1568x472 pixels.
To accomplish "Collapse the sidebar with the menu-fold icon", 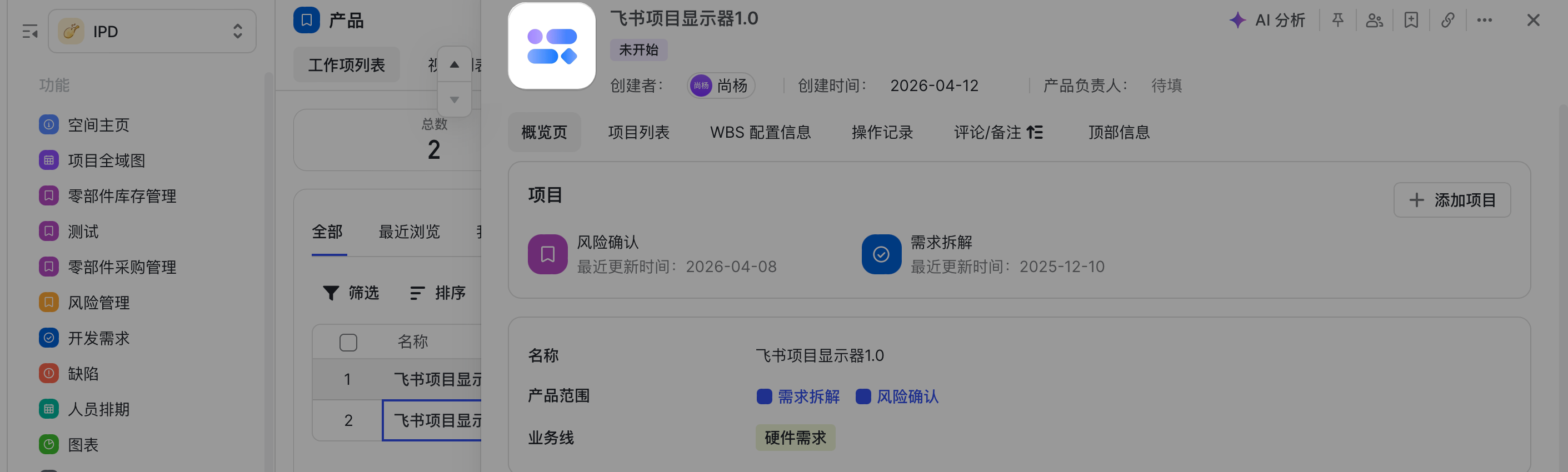I will click(30, 31).
